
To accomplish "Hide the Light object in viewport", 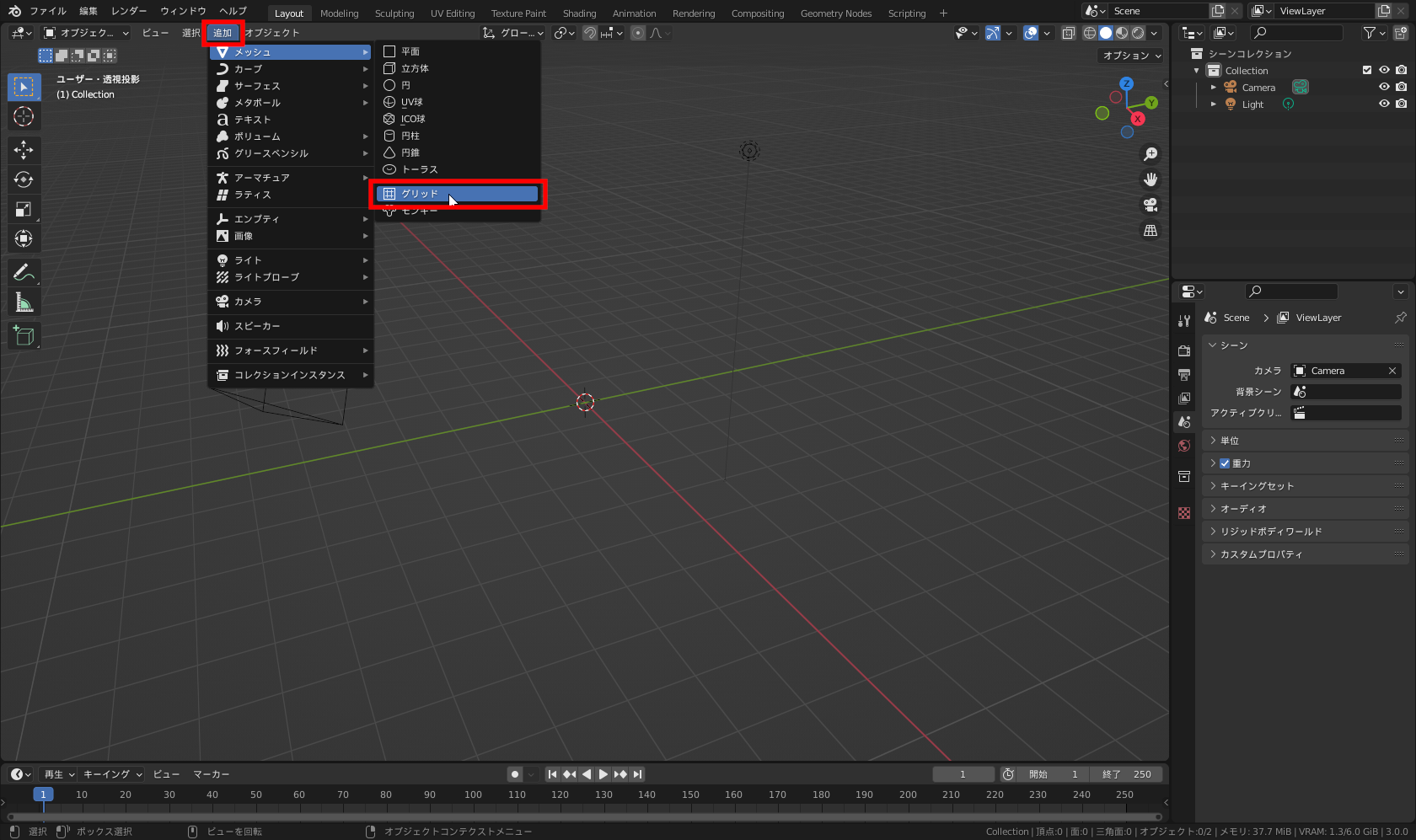I will [1384, 104].
